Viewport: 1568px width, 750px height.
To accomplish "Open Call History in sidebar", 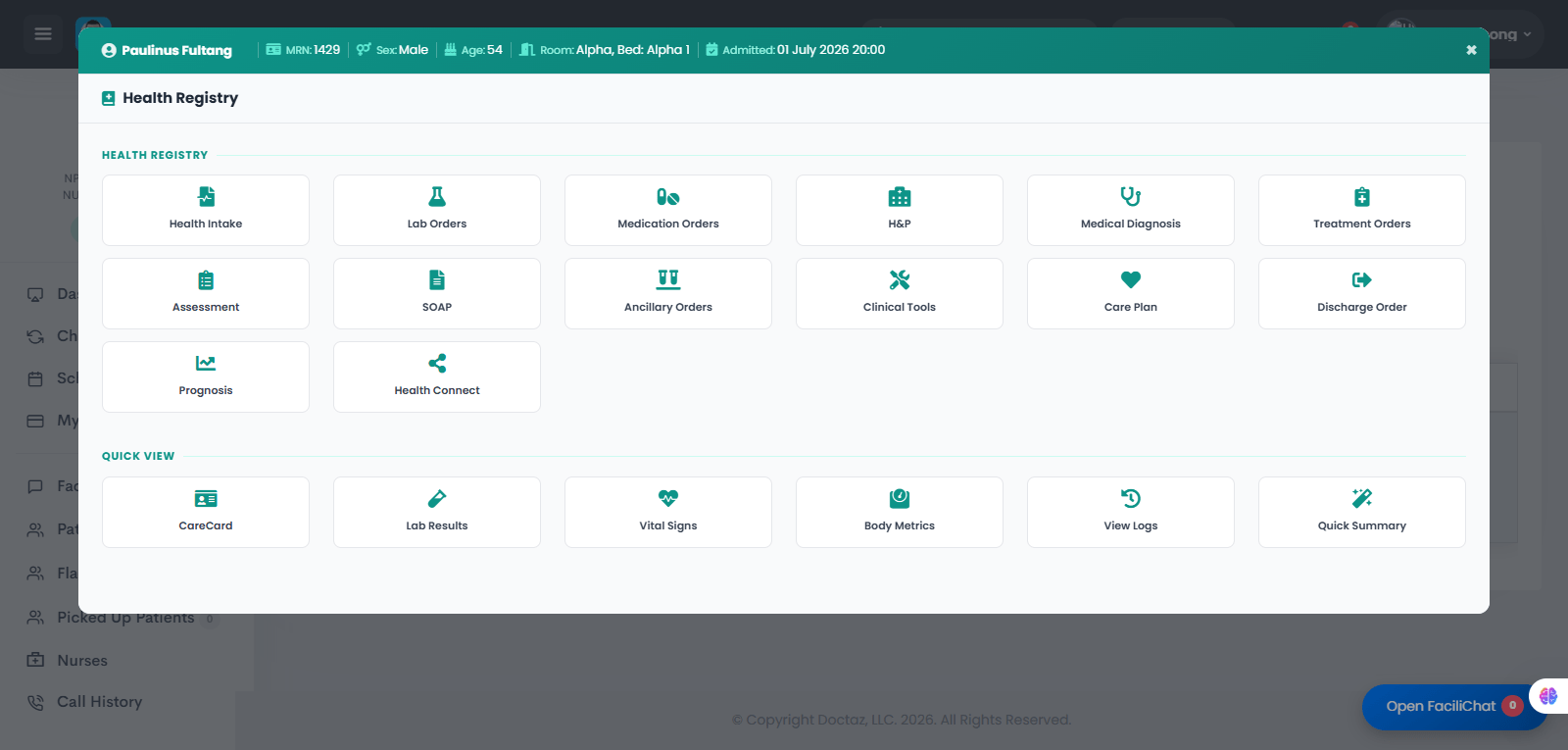I will coord(99,702).
